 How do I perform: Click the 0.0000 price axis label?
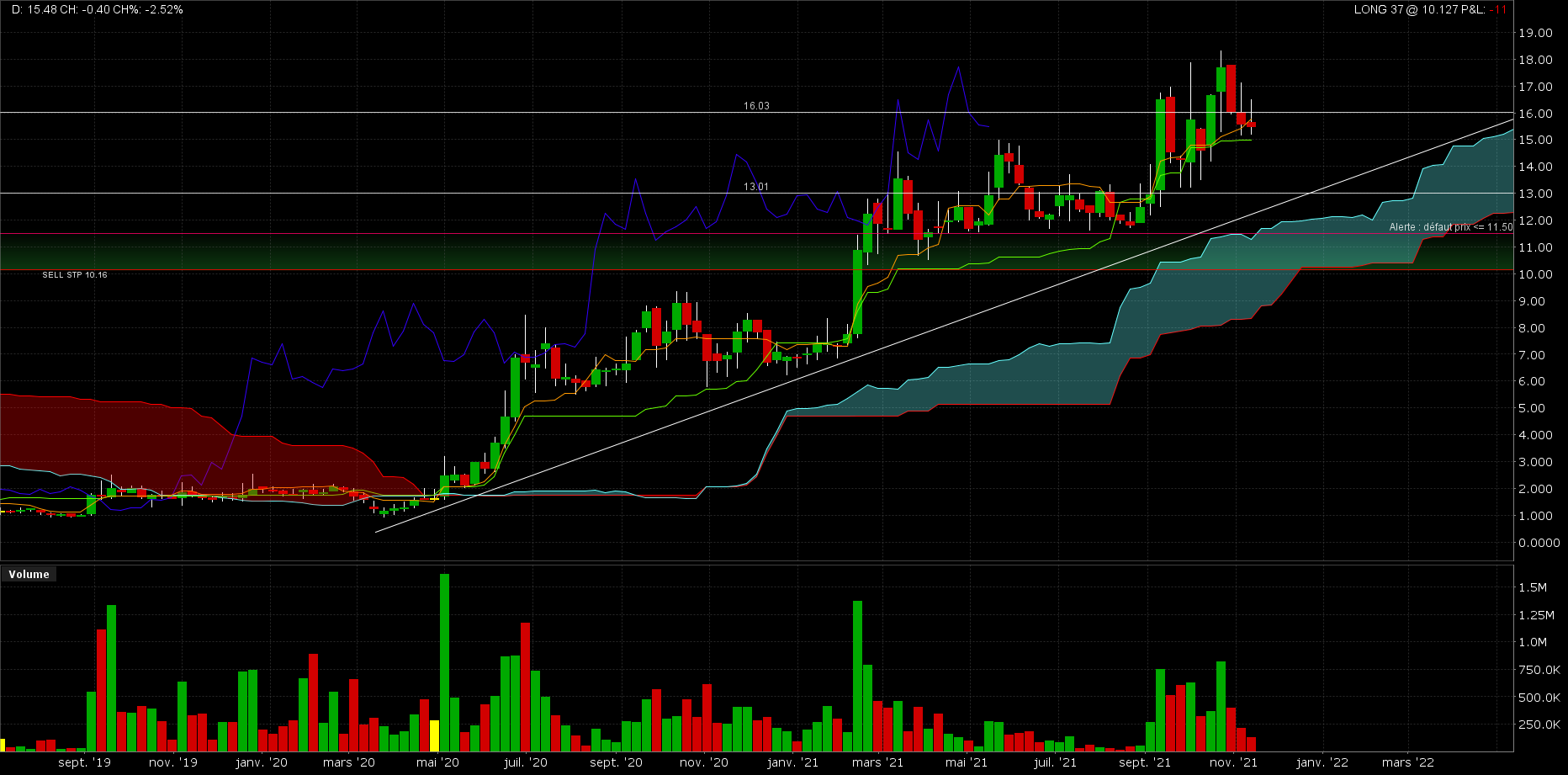click(1539, 543)
